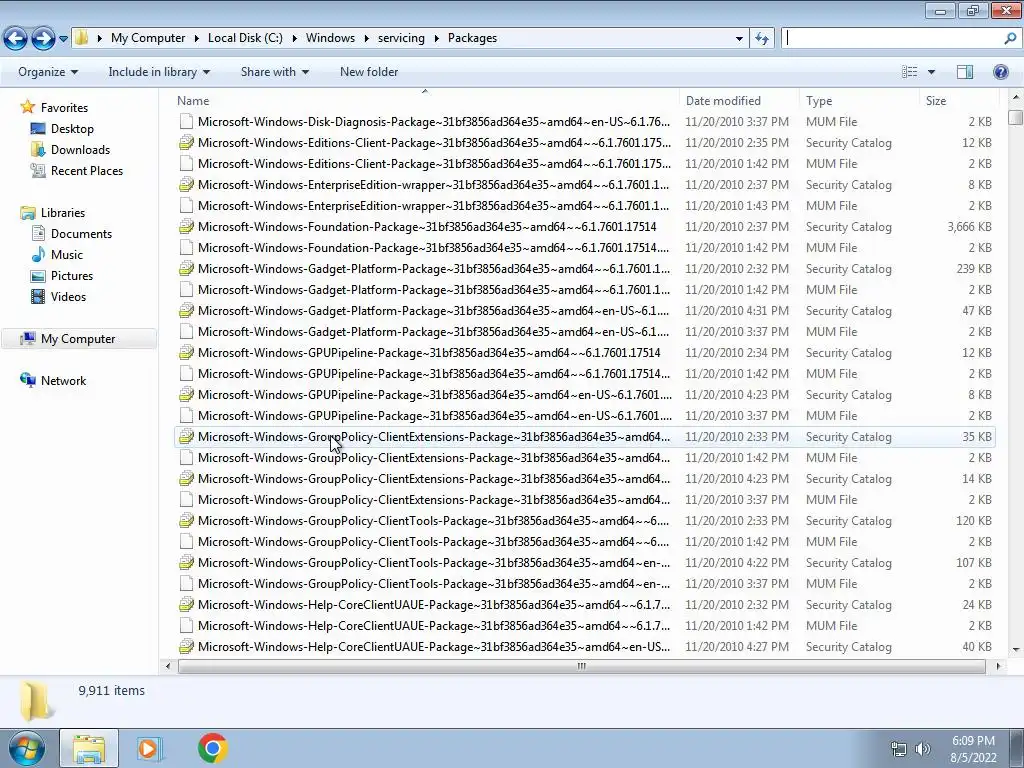Open the Share with menu

coord(274,72)
